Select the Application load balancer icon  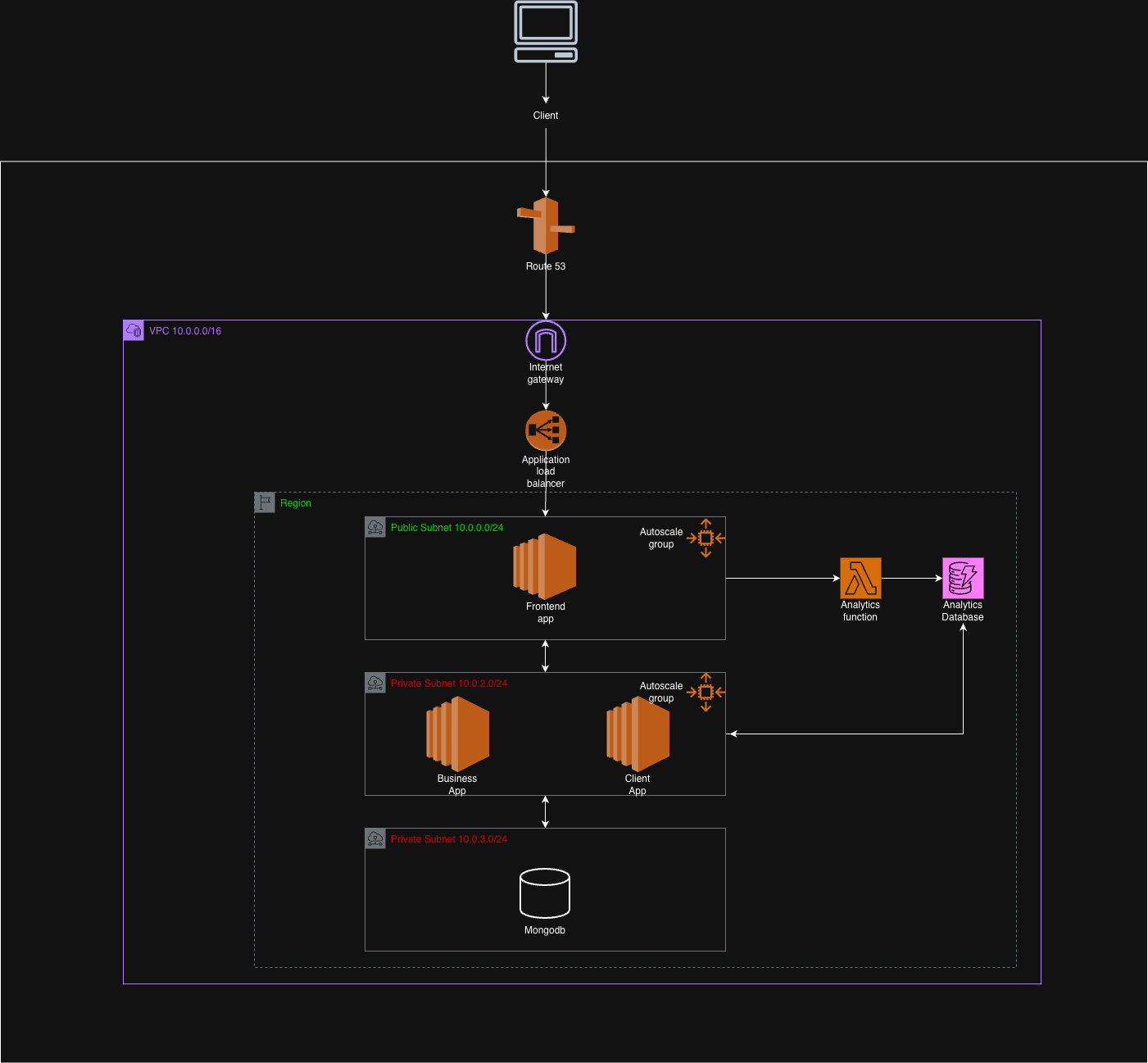coord(546,430)
